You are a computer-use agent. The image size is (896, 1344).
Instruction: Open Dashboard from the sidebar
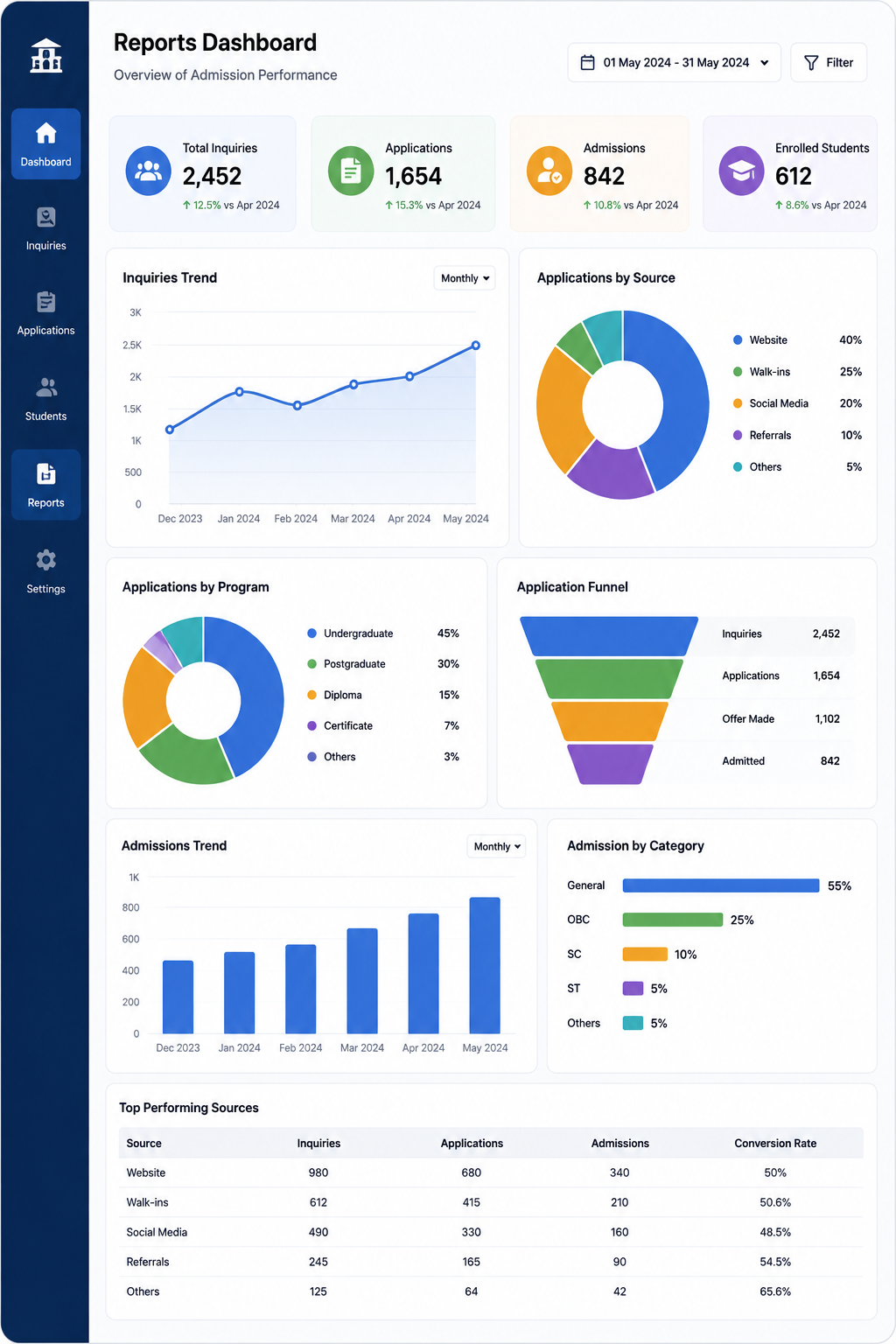coord(45,144)
